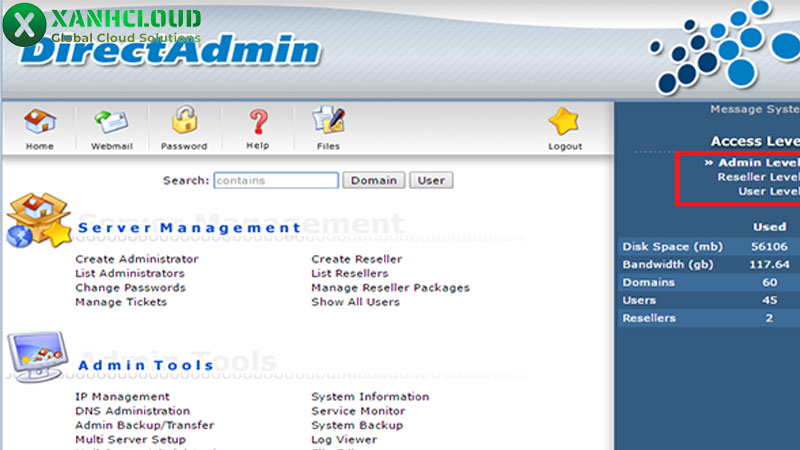Click the DirectAdmin logo
800x450 pixels.
(171, 52)
